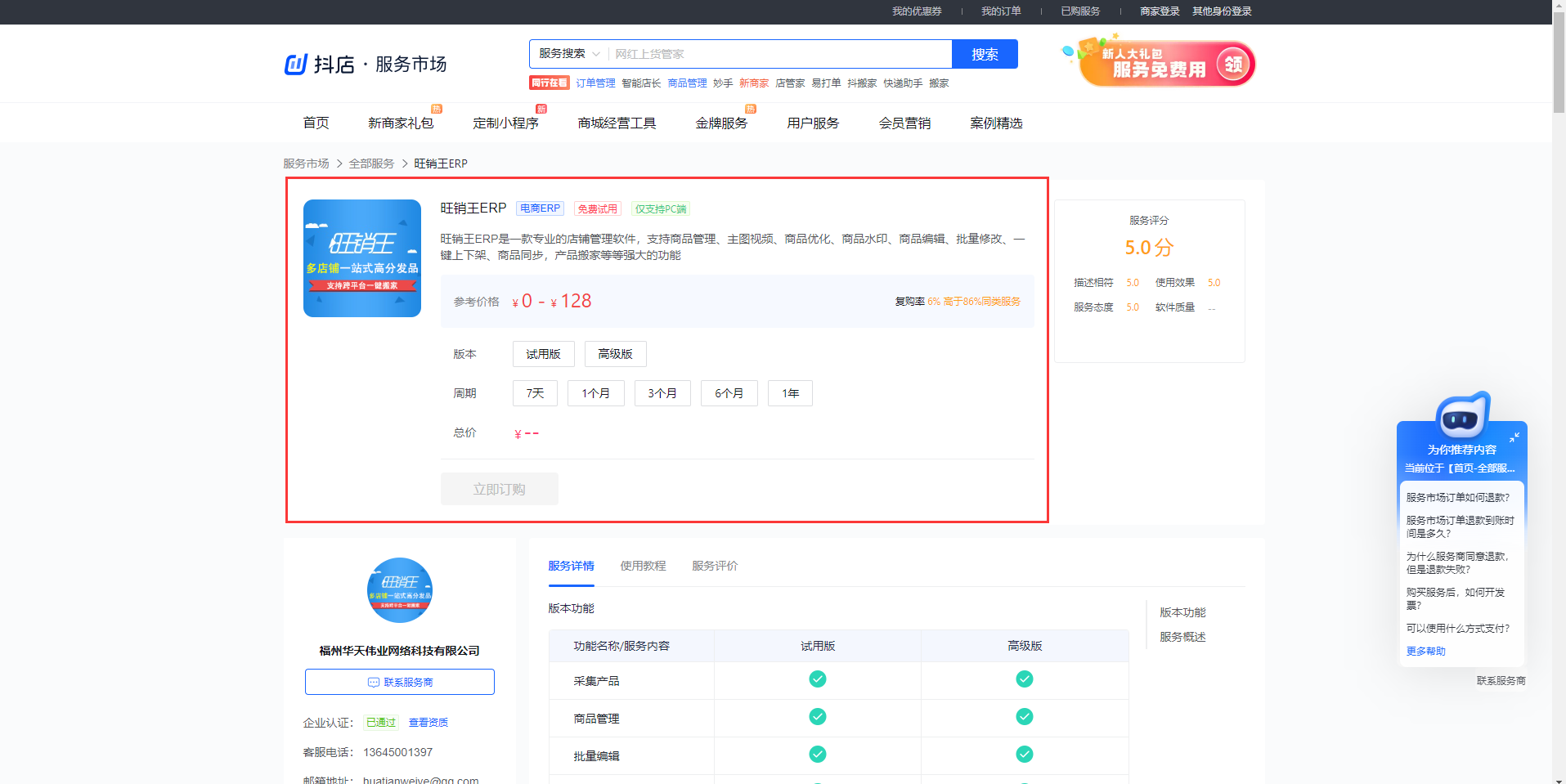The height and width of the screenshot is (784, 1566).
Task: Click the 抖店 logo icon
Action: [295, 64]
